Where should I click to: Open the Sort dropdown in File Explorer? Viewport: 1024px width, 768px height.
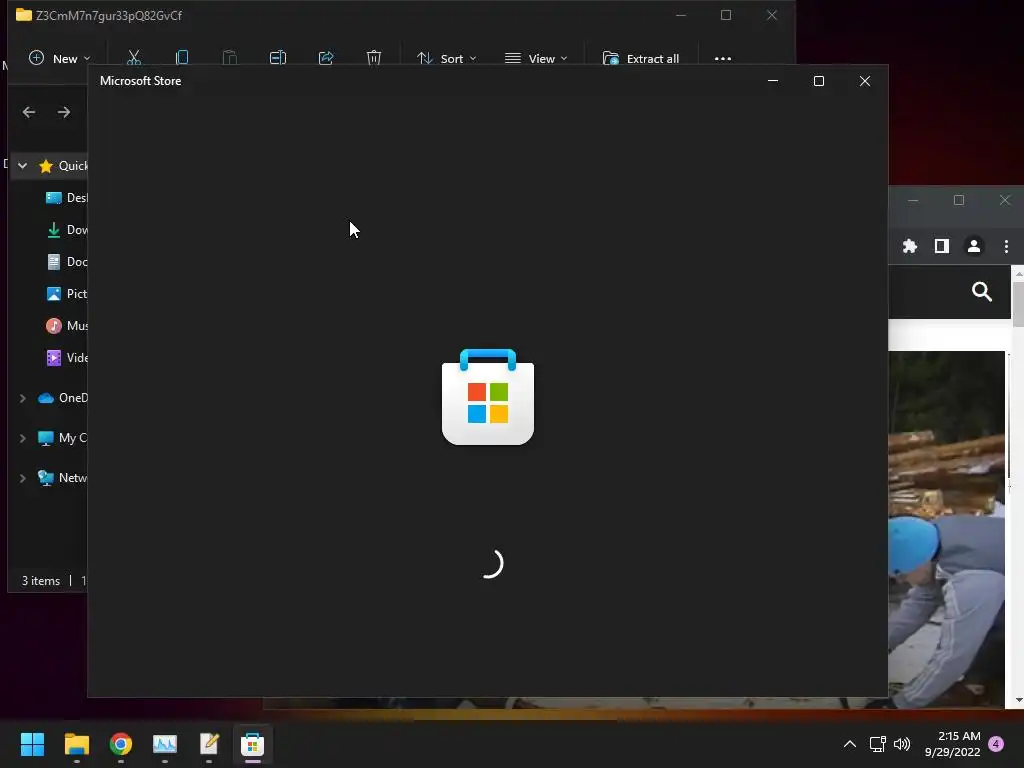click(447, 58)
